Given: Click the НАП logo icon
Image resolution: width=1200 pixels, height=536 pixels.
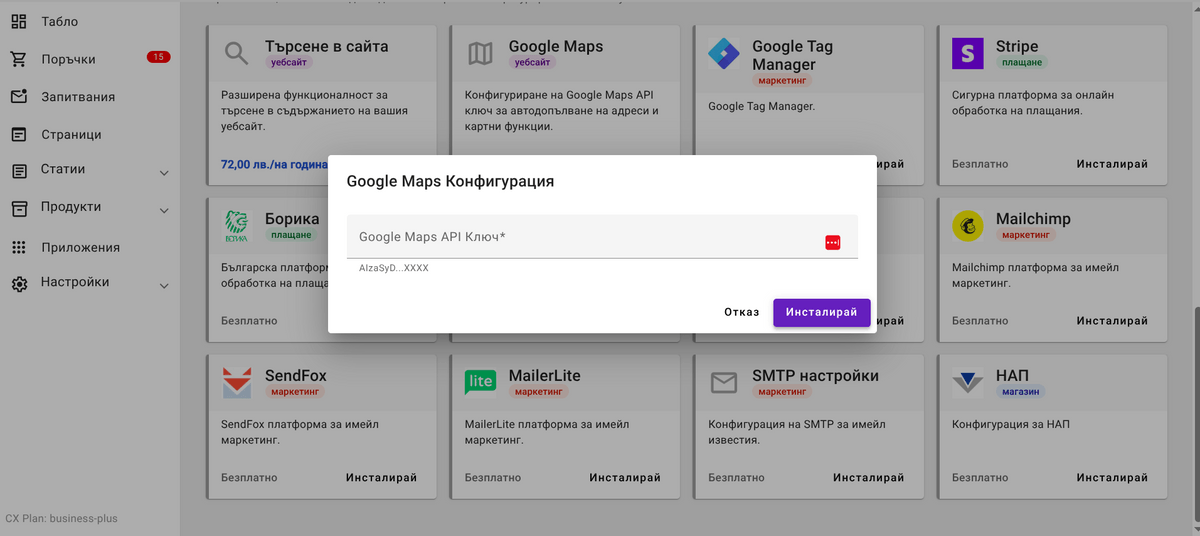Looking at the screenshot, I should (x=967, y=383).
